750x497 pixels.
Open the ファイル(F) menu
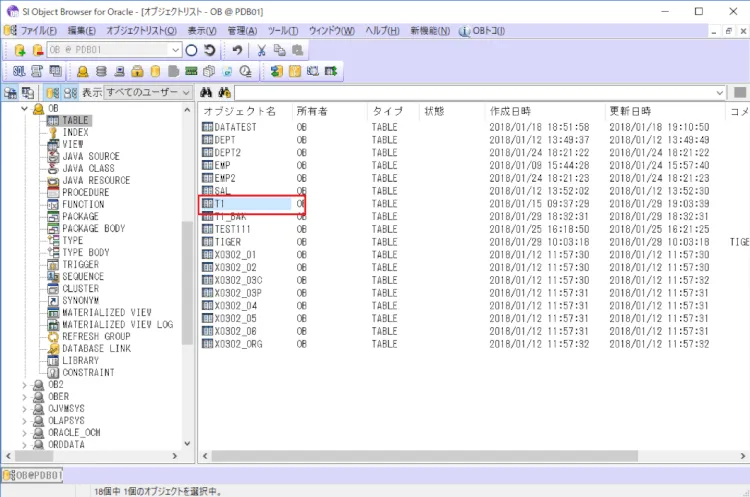pyautogui.click(x=38, y=31)
